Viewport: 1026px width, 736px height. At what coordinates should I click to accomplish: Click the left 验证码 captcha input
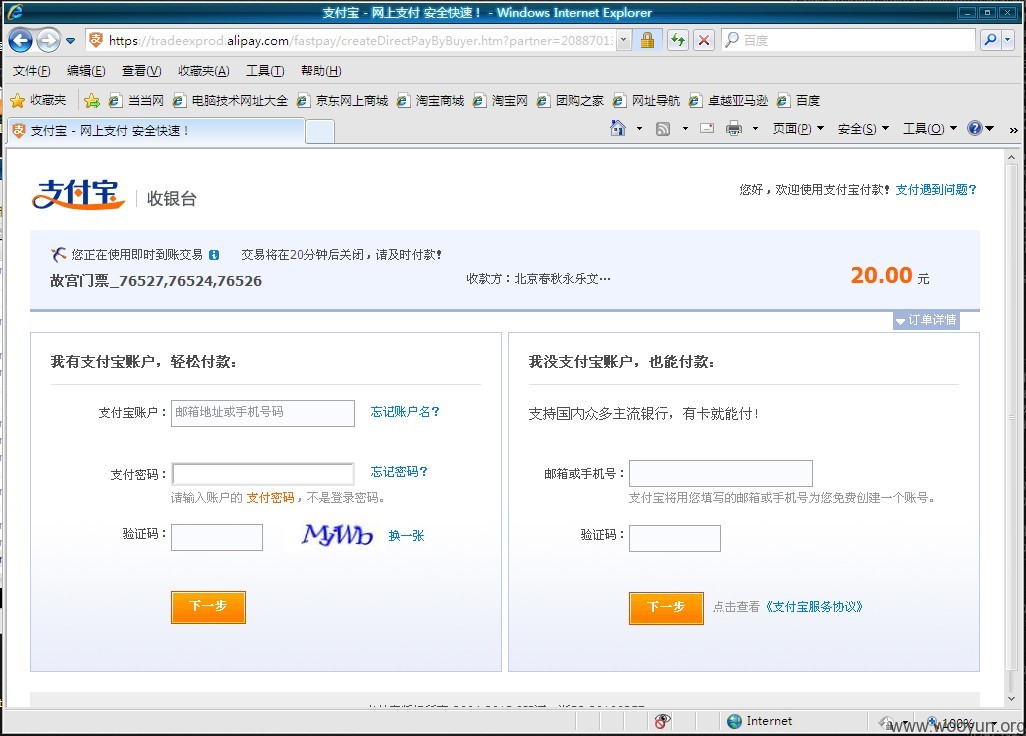click(217, 537)
